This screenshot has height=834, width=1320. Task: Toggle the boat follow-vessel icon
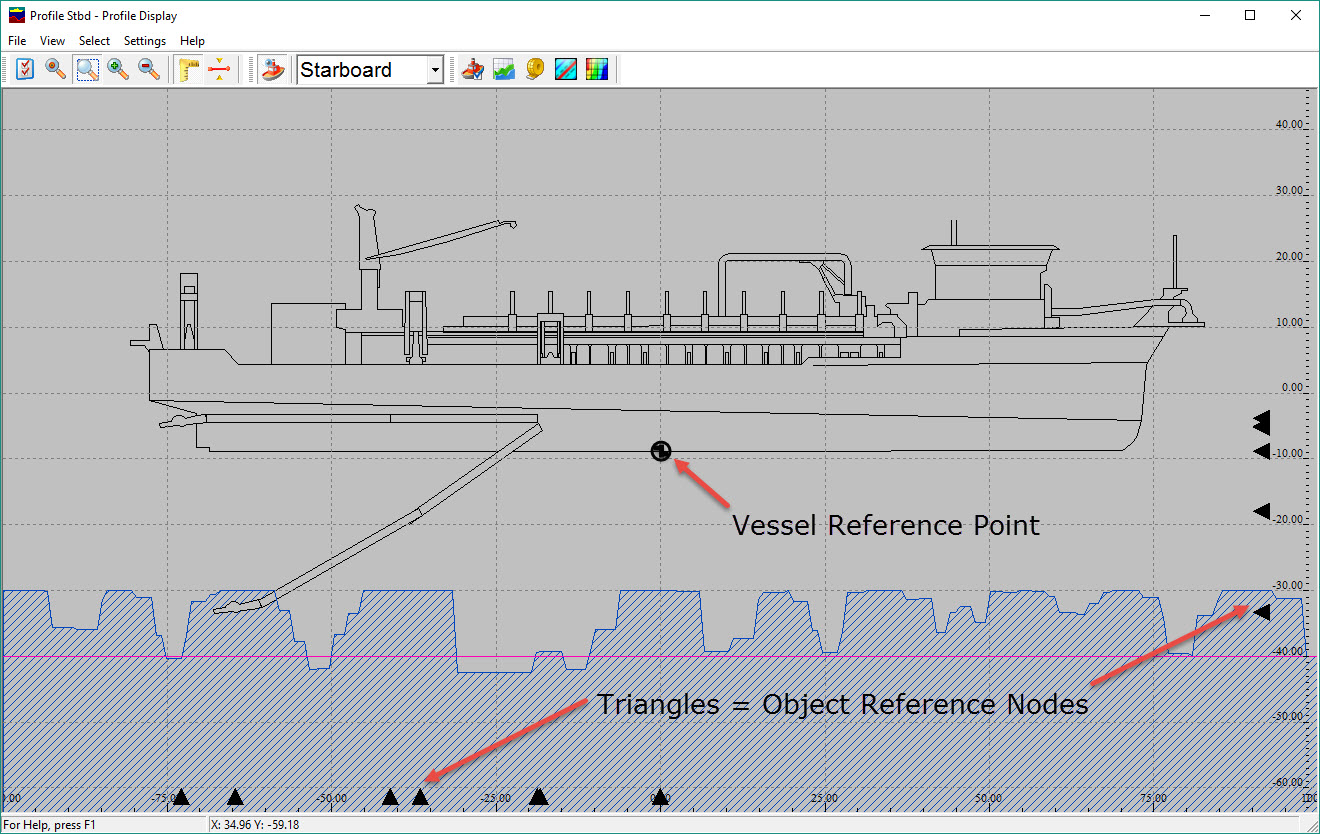coord(272,69)
